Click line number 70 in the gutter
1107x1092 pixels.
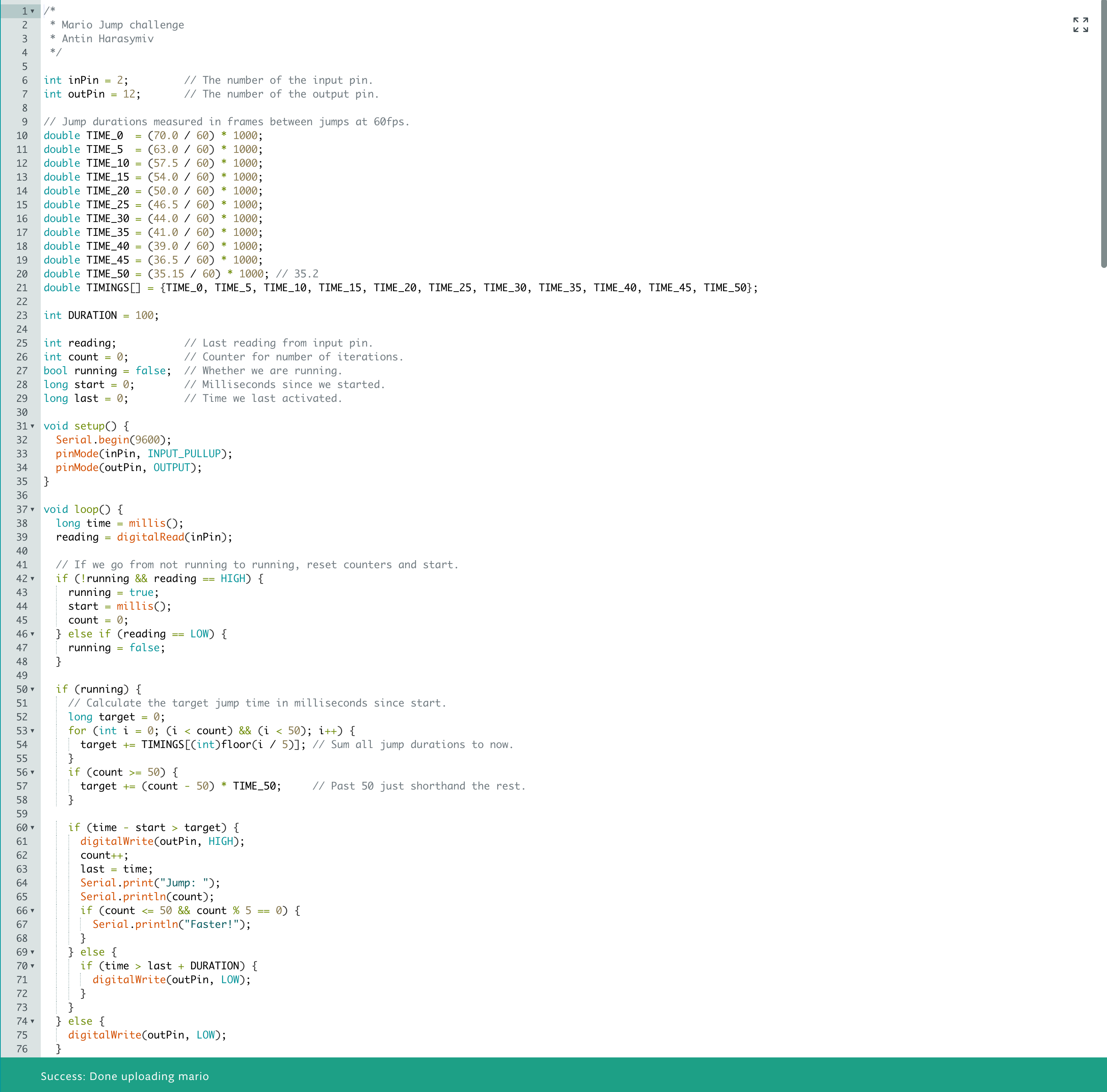22,966
